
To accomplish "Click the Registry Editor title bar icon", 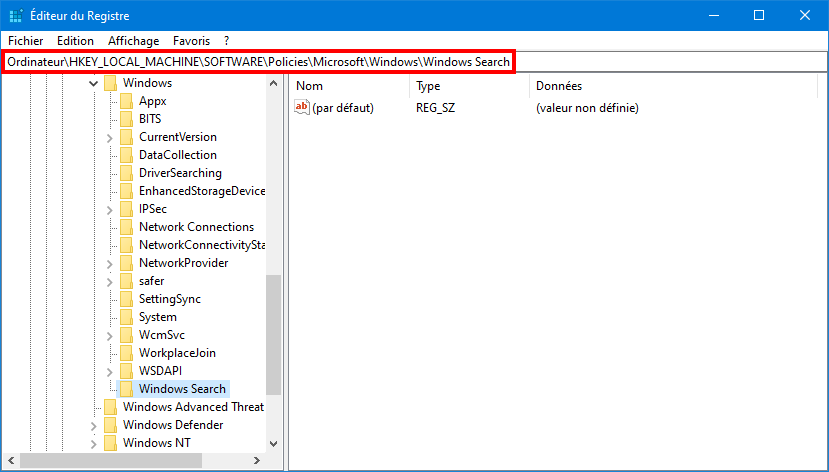I will (16, 15).
